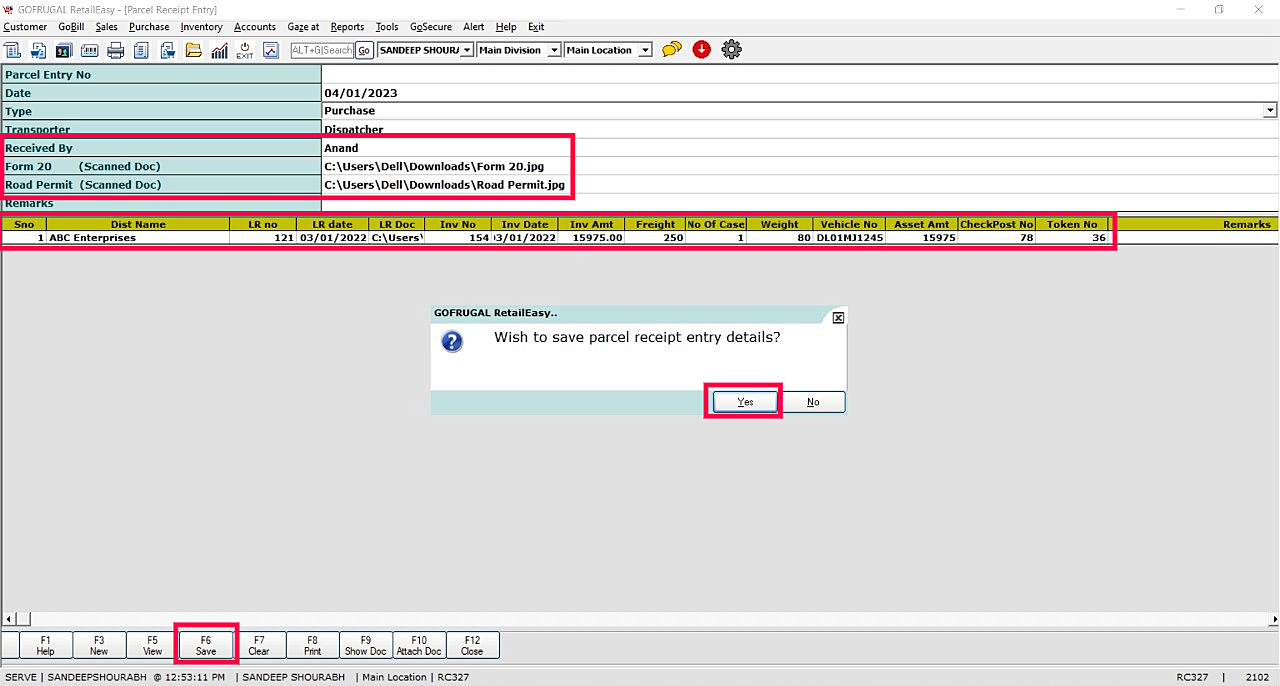Close the save confirmation dialog with X
1280x686 pixels.
(838, 317)
